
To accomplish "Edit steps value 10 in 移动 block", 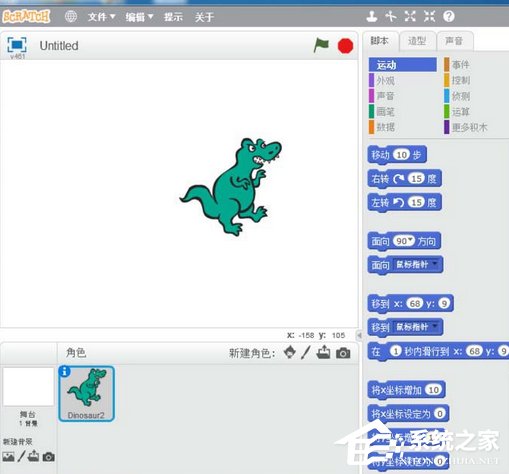I will 402,155.
